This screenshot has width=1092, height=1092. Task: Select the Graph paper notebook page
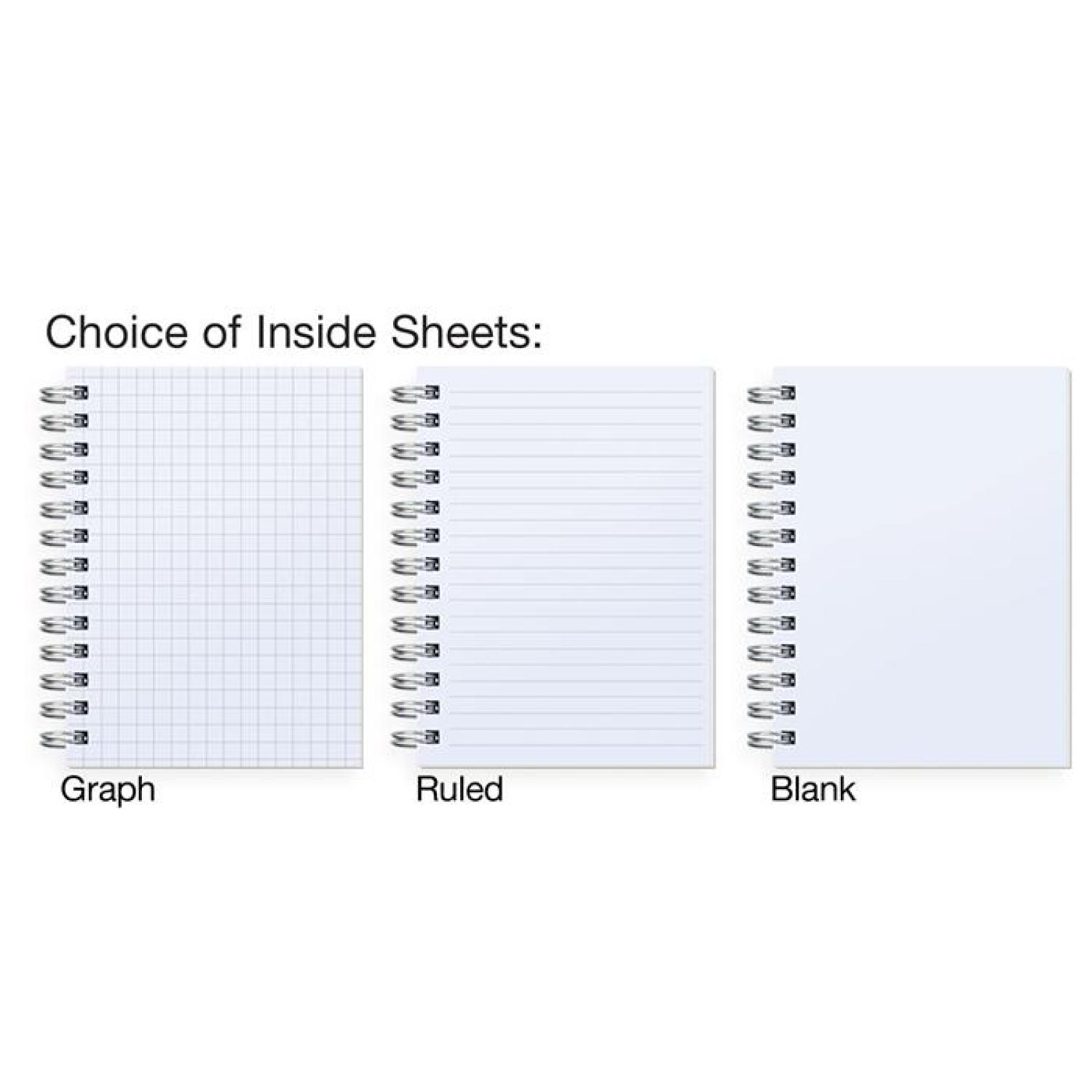click(218, 568)
